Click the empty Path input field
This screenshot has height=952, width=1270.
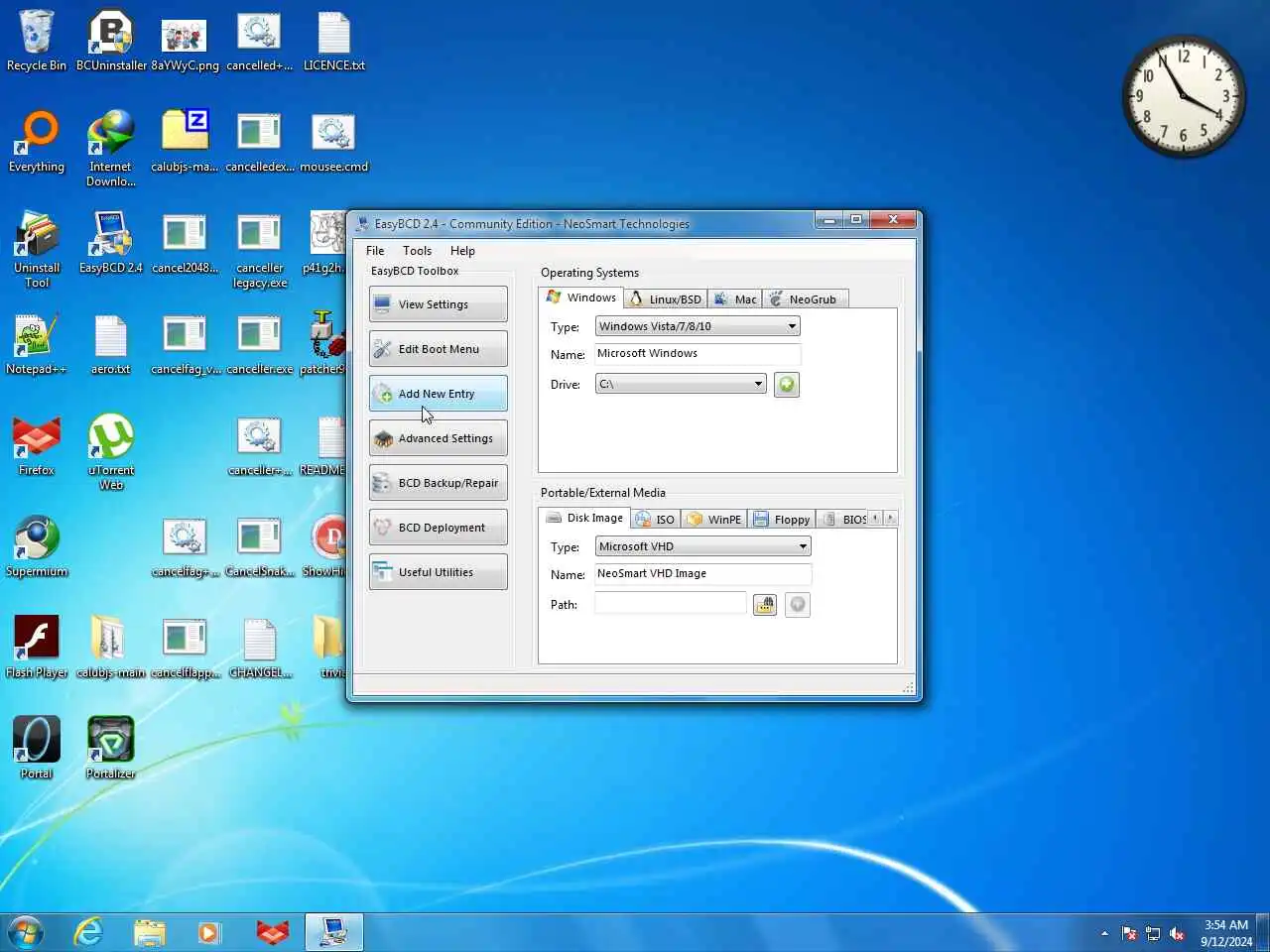670,604
